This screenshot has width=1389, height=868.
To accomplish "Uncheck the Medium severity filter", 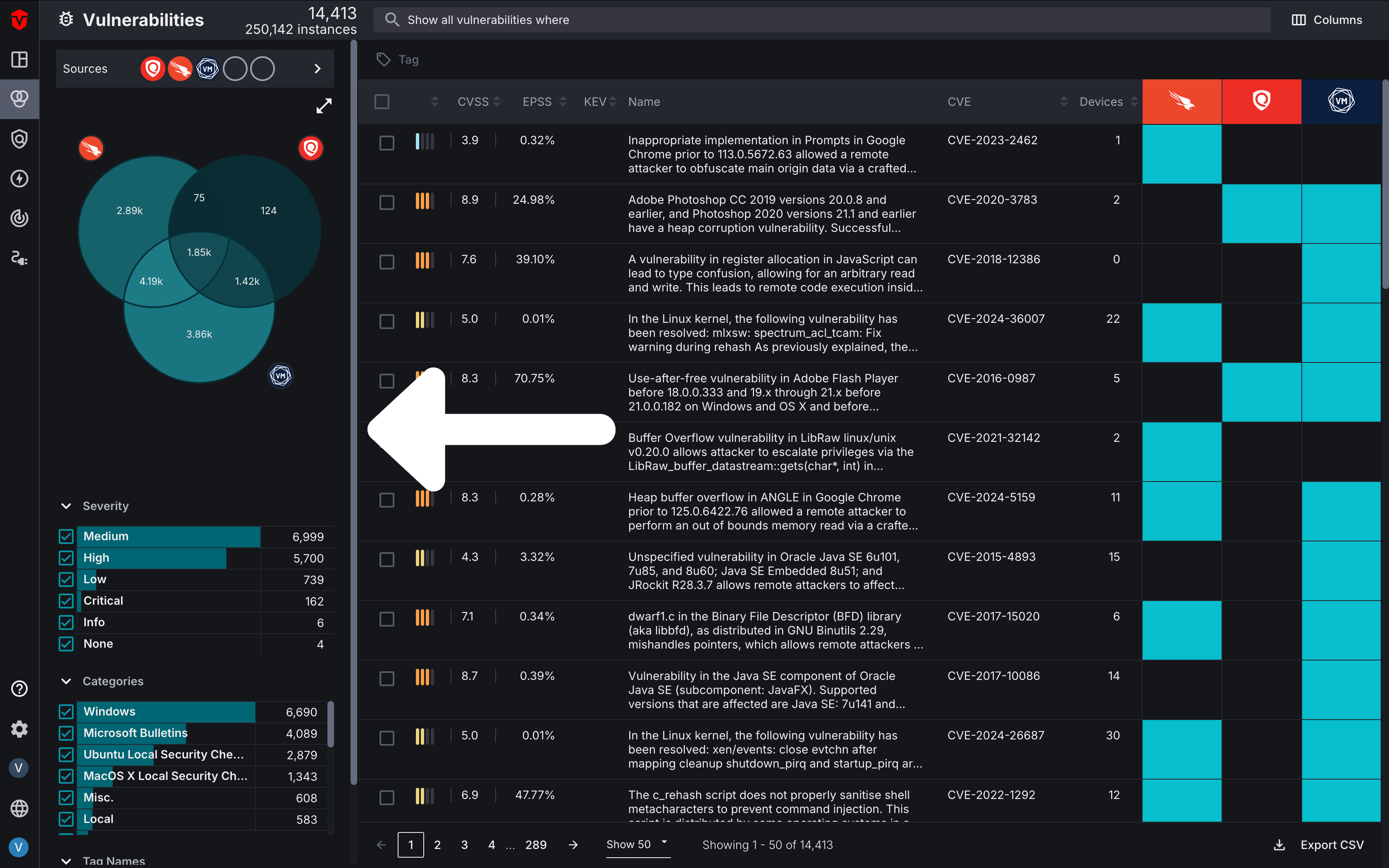I will click(66, 536).
